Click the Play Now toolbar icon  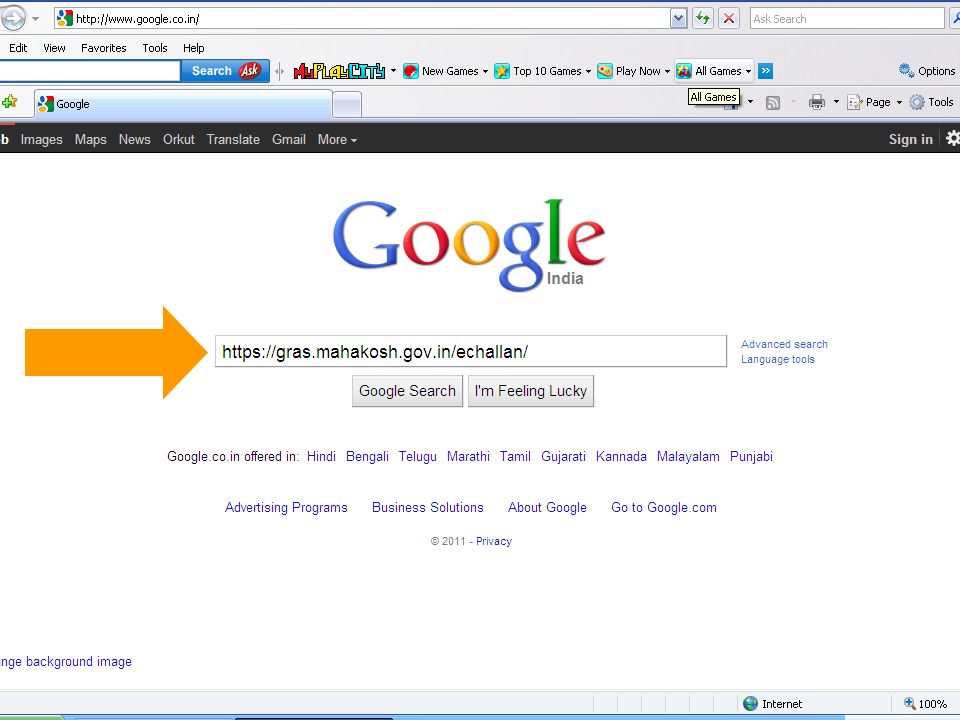click(x=605, y=71)
